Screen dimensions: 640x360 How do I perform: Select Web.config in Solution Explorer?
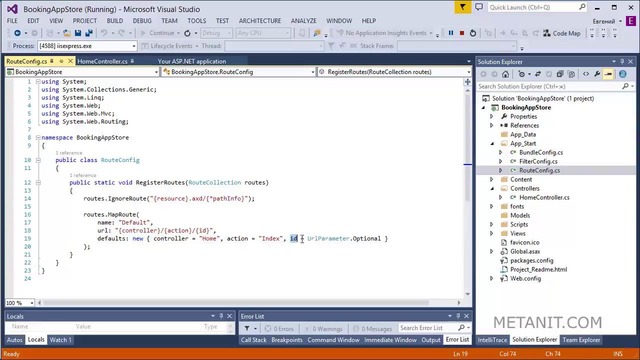click(x=525, y=278)
